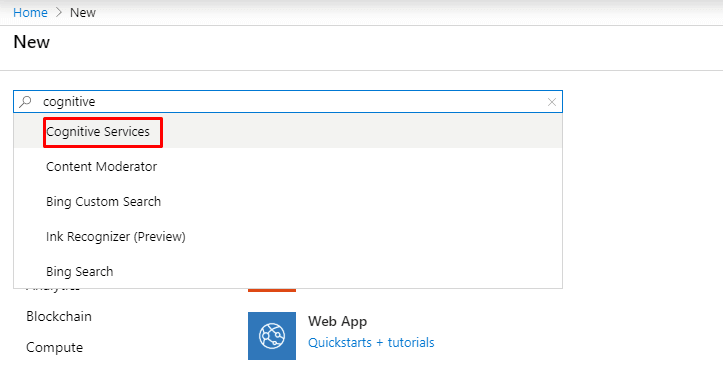Select Ink Recognizer (Preview) suggestion
Image resolution: width=723 pixels, height=370 pixels.
pyautogui.click(x=288, y=237)
